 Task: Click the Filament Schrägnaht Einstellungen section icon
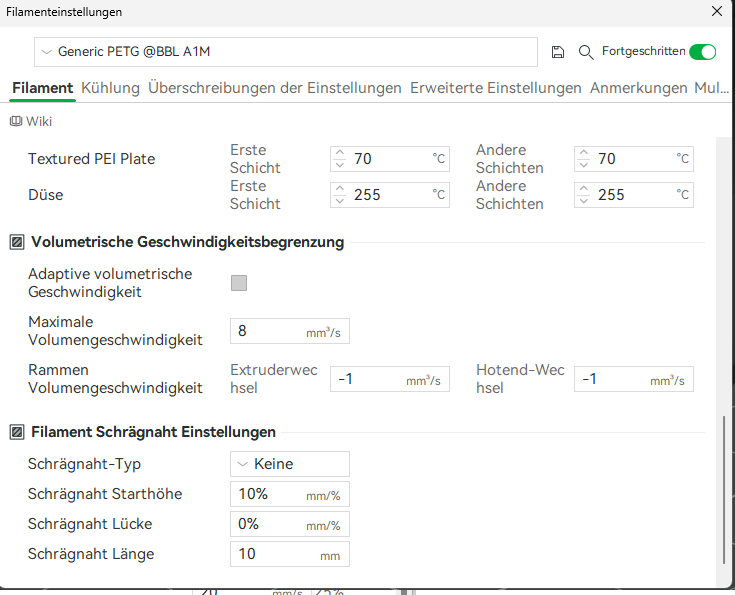[x=17, y=432]
